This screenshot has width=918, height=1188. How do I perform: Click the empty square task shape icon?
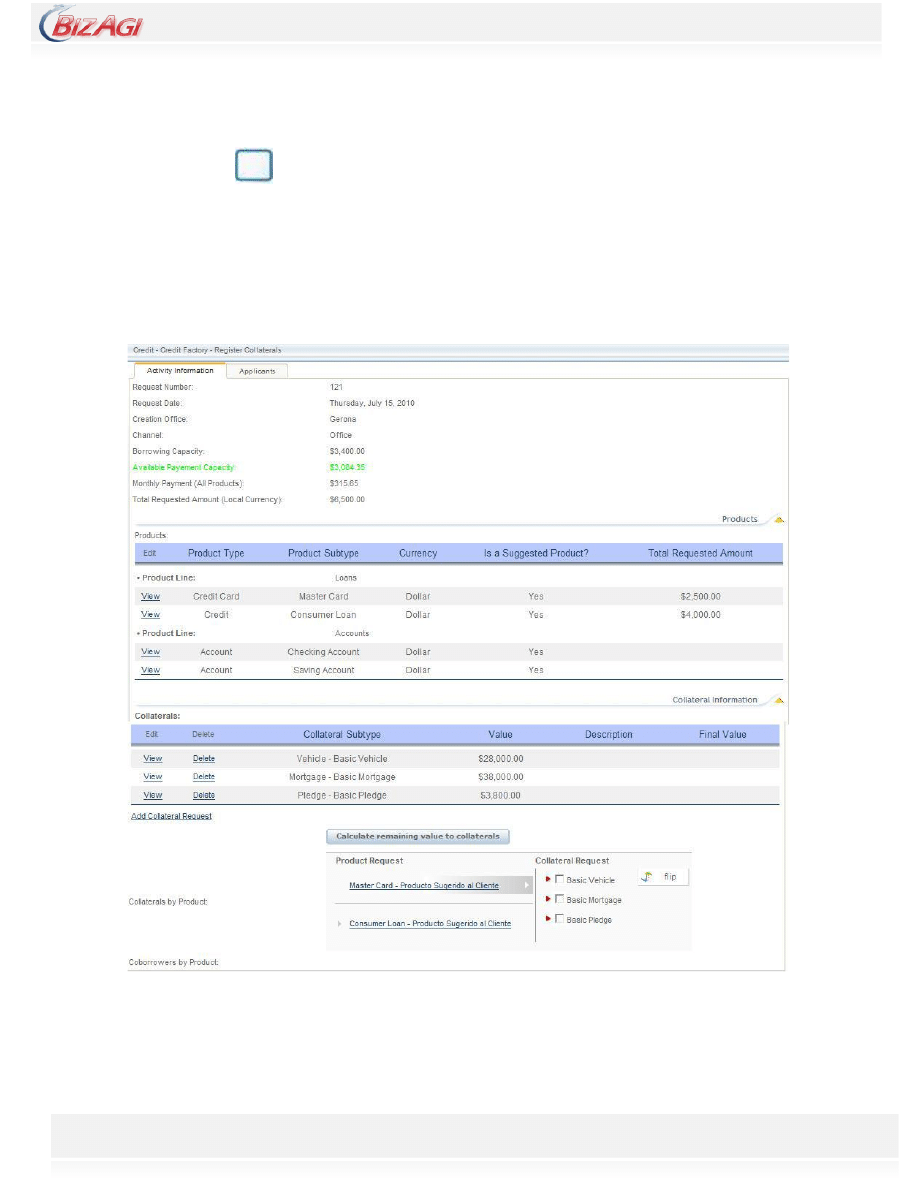coord(254,166)
